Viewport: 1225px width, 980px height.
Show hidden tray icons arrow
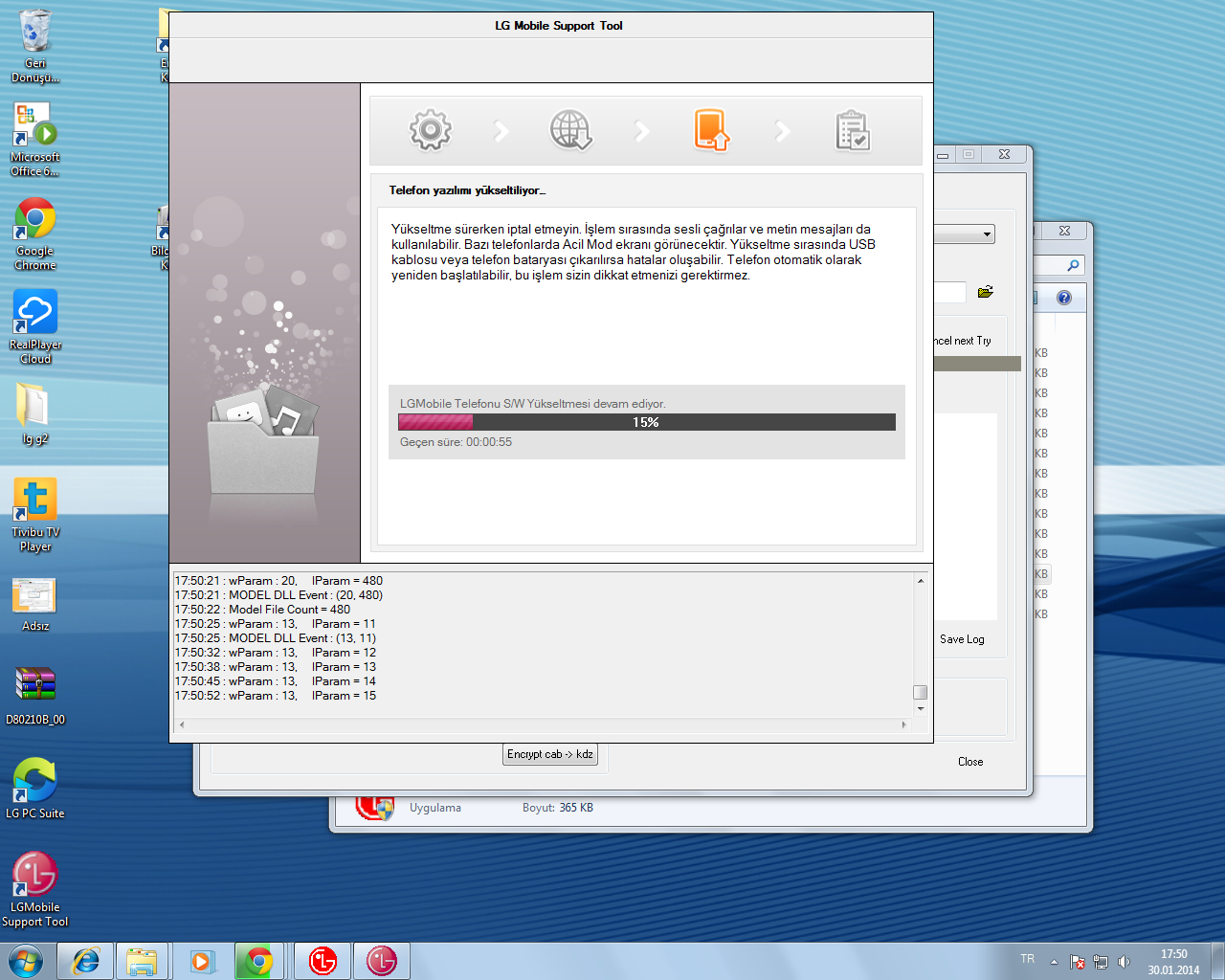click(1054, 962)
